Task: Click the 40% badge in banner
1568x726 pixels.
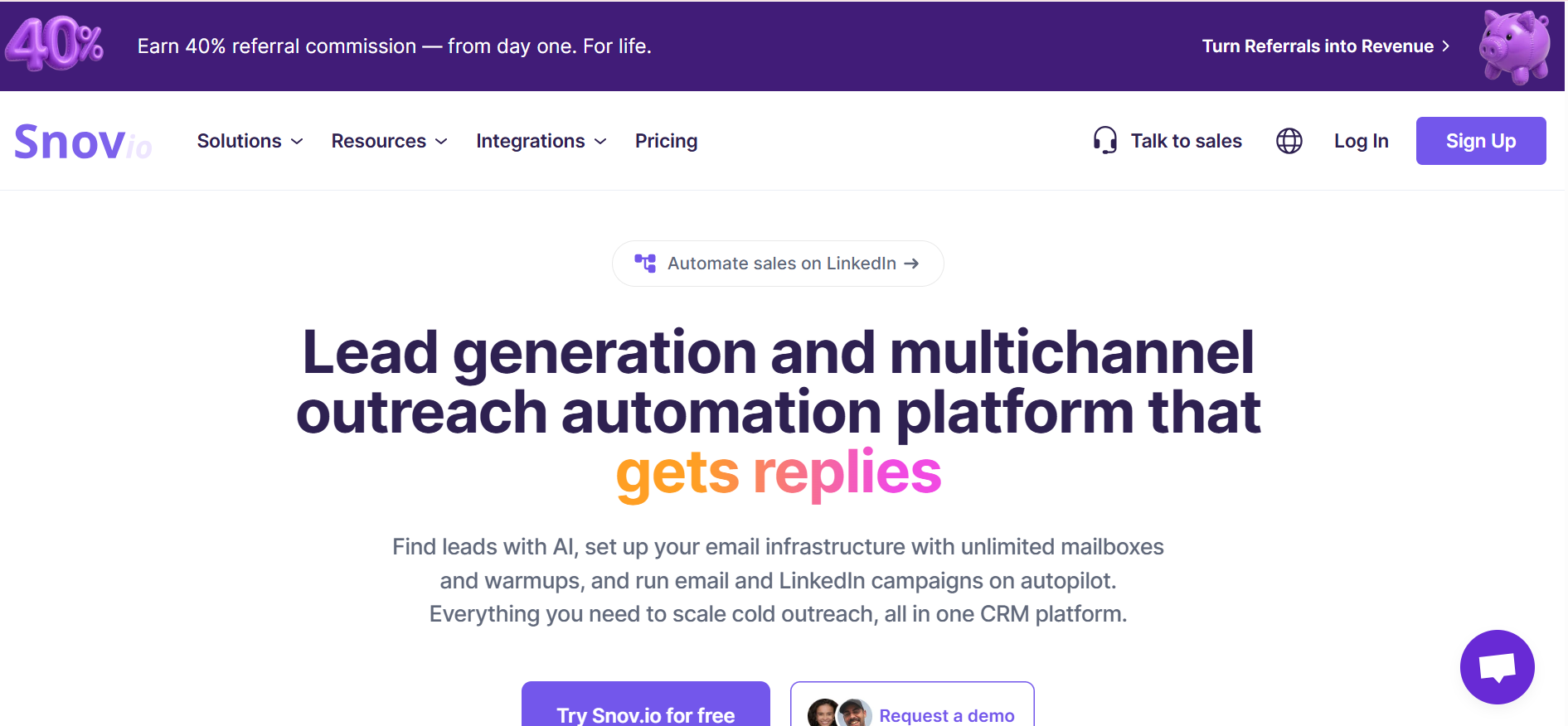Action: point(55,45)
